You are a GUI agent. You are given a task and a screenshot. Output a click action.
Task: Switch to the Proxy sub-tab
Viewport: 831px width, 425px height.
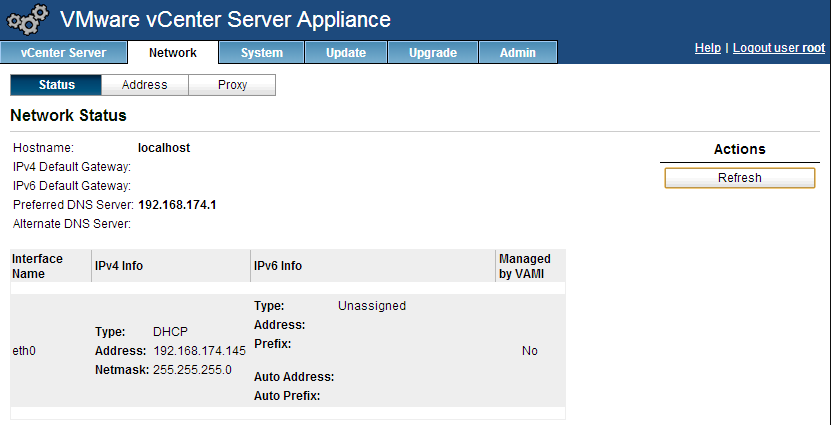[x=232, y=85]
